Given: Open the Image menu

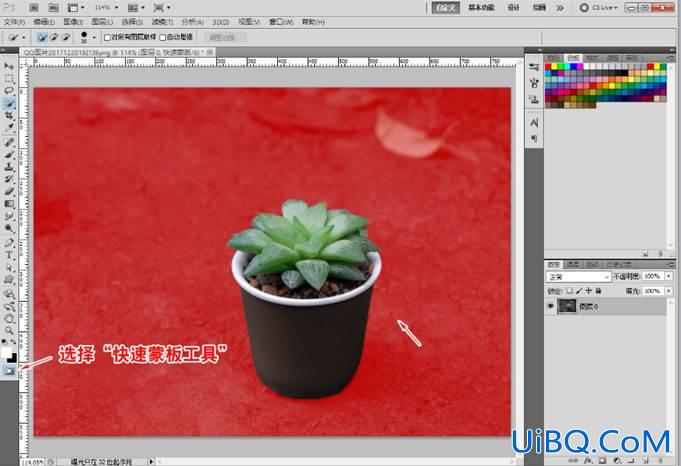Looking at the screenshot, I should click(x=73, y=22).
